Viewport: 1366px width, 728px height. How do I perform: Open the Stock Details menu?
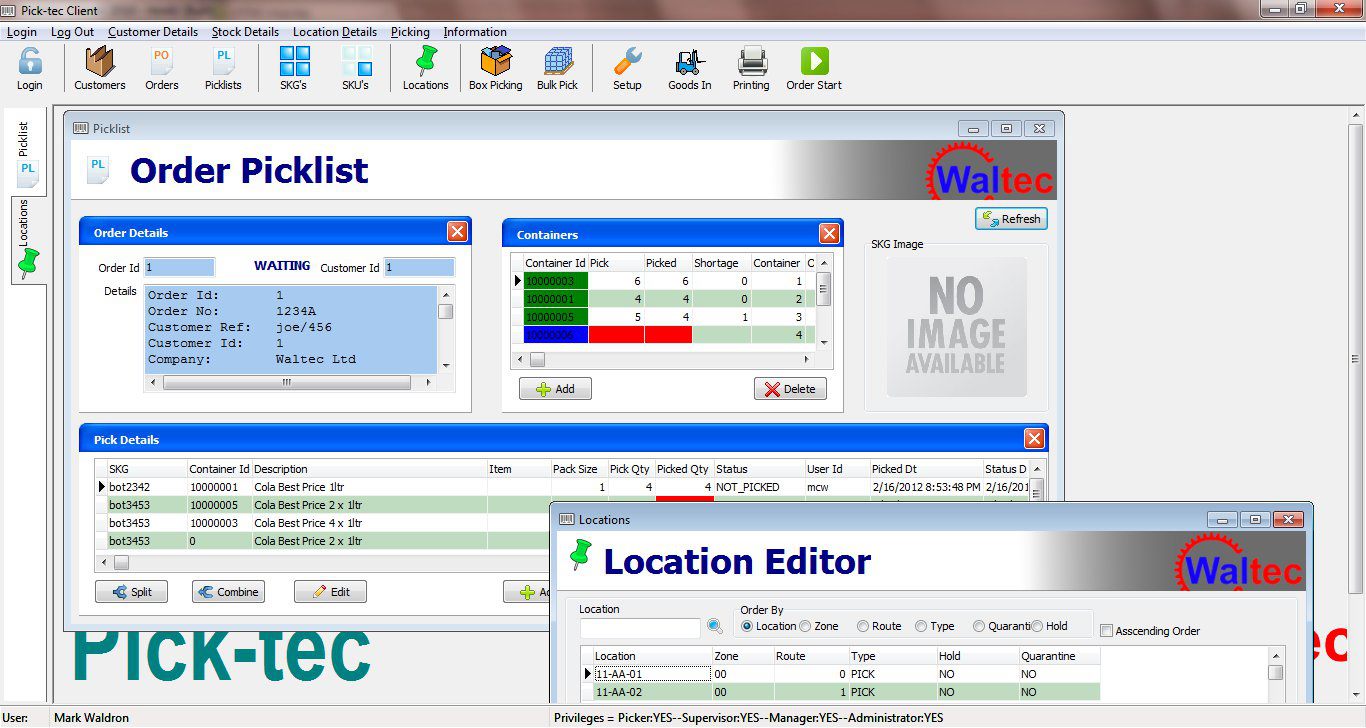pos(245,32)
